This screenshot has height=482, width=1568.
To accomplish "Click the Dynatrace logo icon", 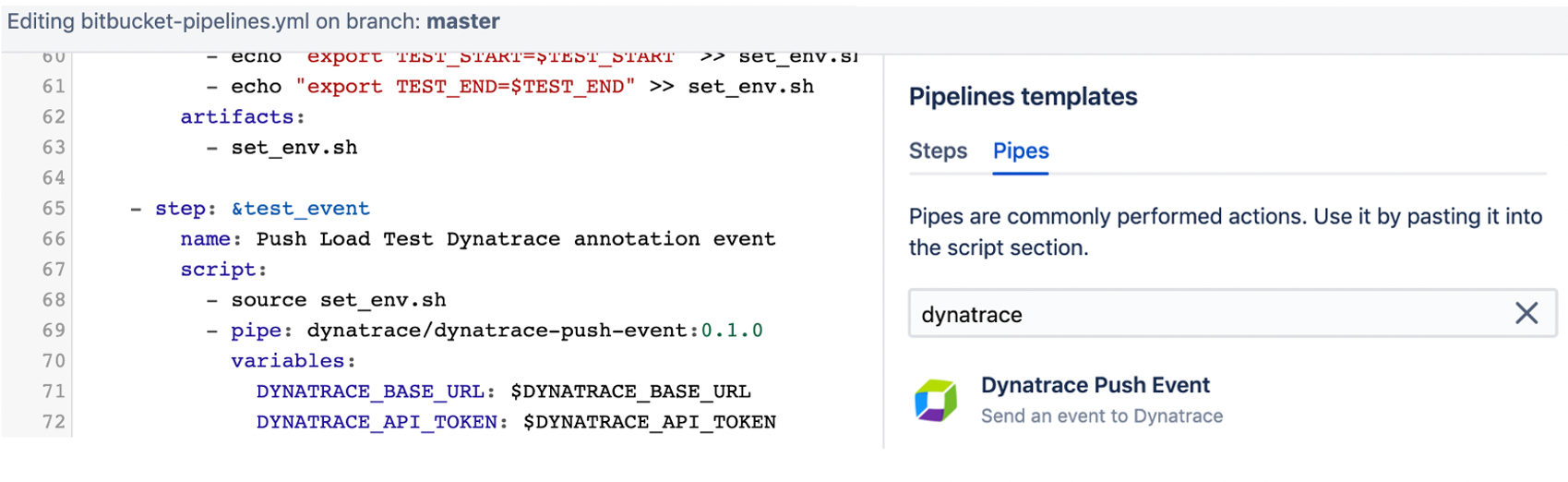I will pos(936,400).
